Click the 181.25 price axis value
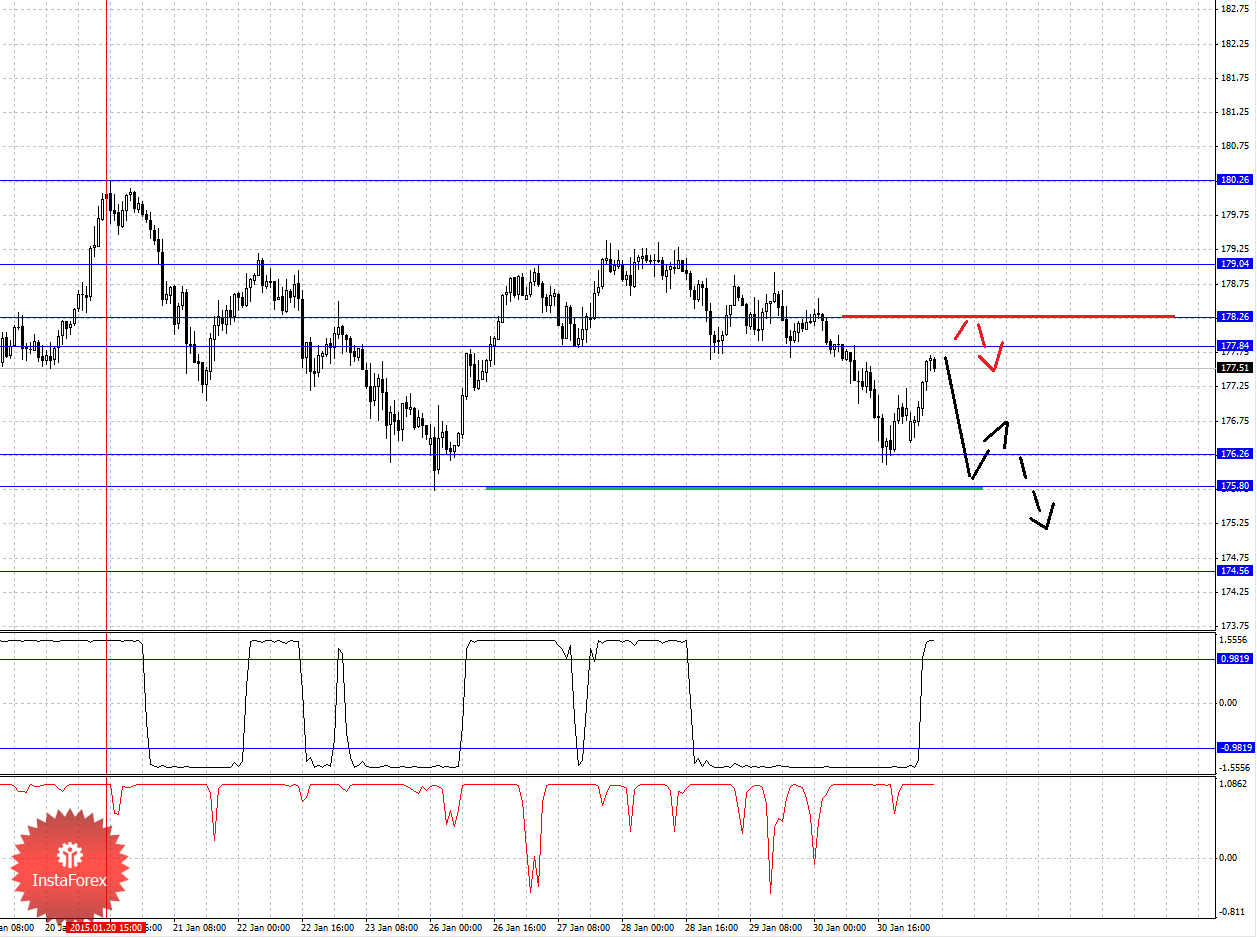Screen dimensions: 1257x938 point(1237,112)
